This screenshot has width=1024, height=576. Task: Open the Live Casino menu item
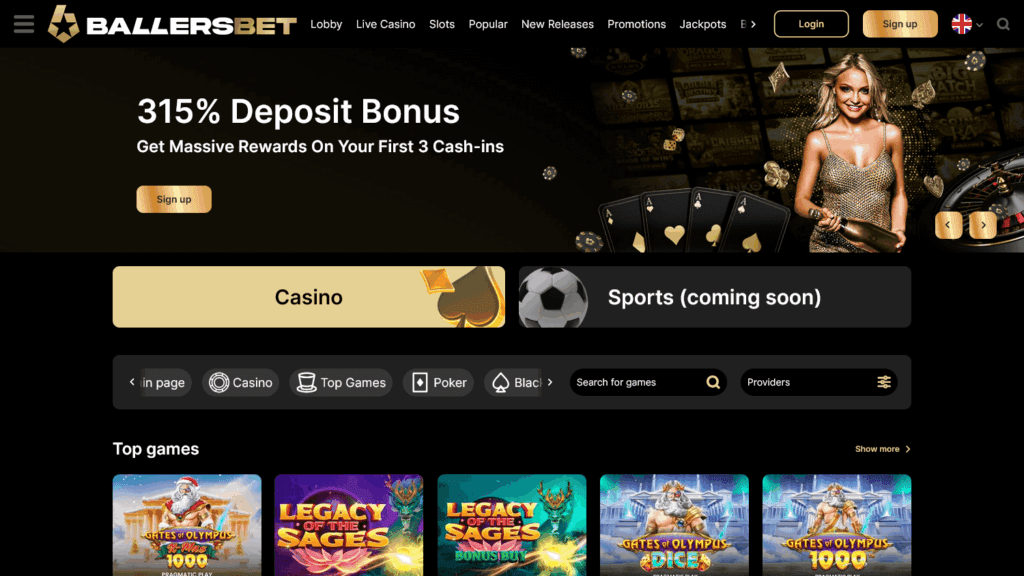(385, 24)
